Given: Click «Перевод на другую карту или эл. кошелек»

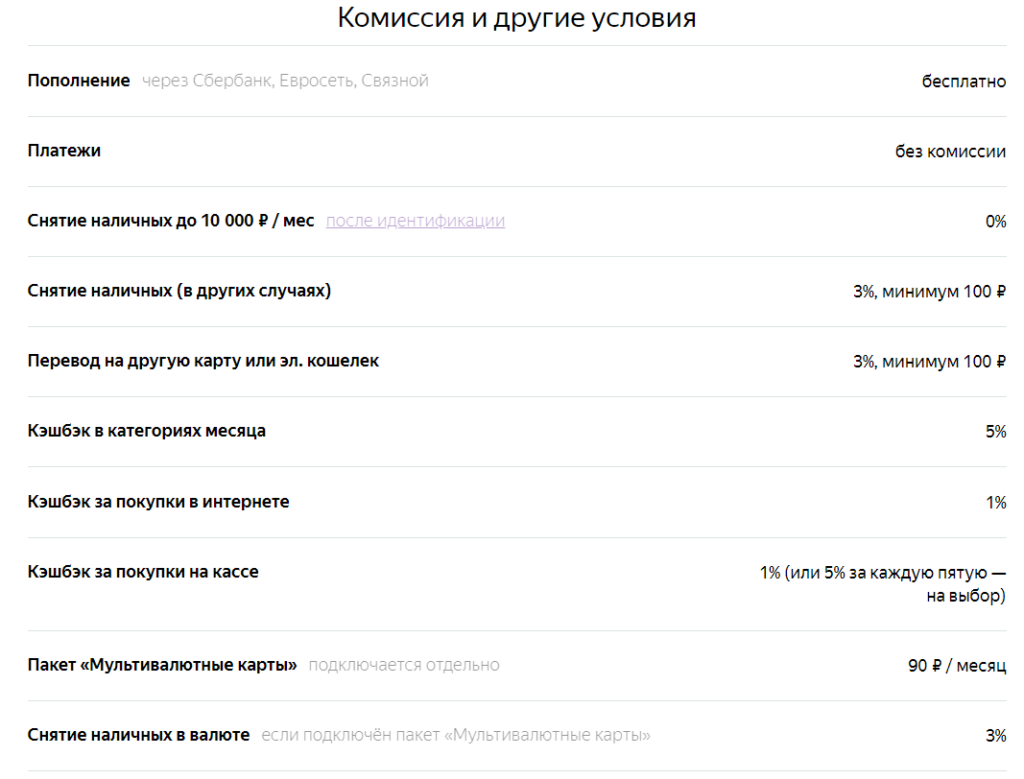Looking at the screenshot, I should (x=203, y=361).
